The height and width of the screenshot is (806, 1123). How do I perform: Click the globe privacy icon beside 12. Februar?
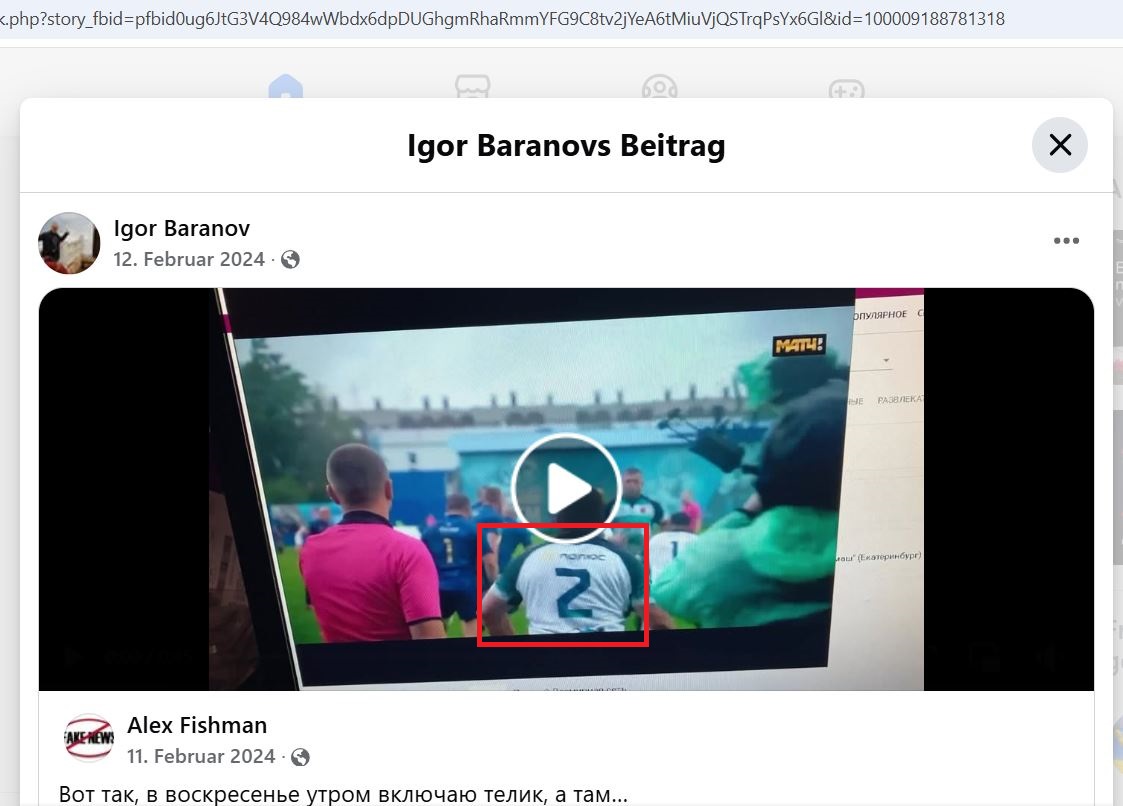coord(290,259)
